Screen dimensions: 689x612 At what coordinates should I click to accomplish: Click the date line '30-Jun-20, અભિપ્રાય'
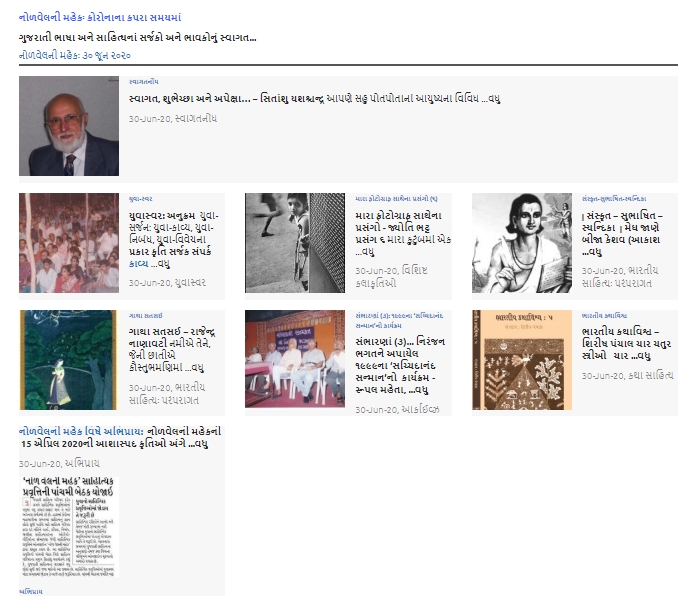point(59,464)
